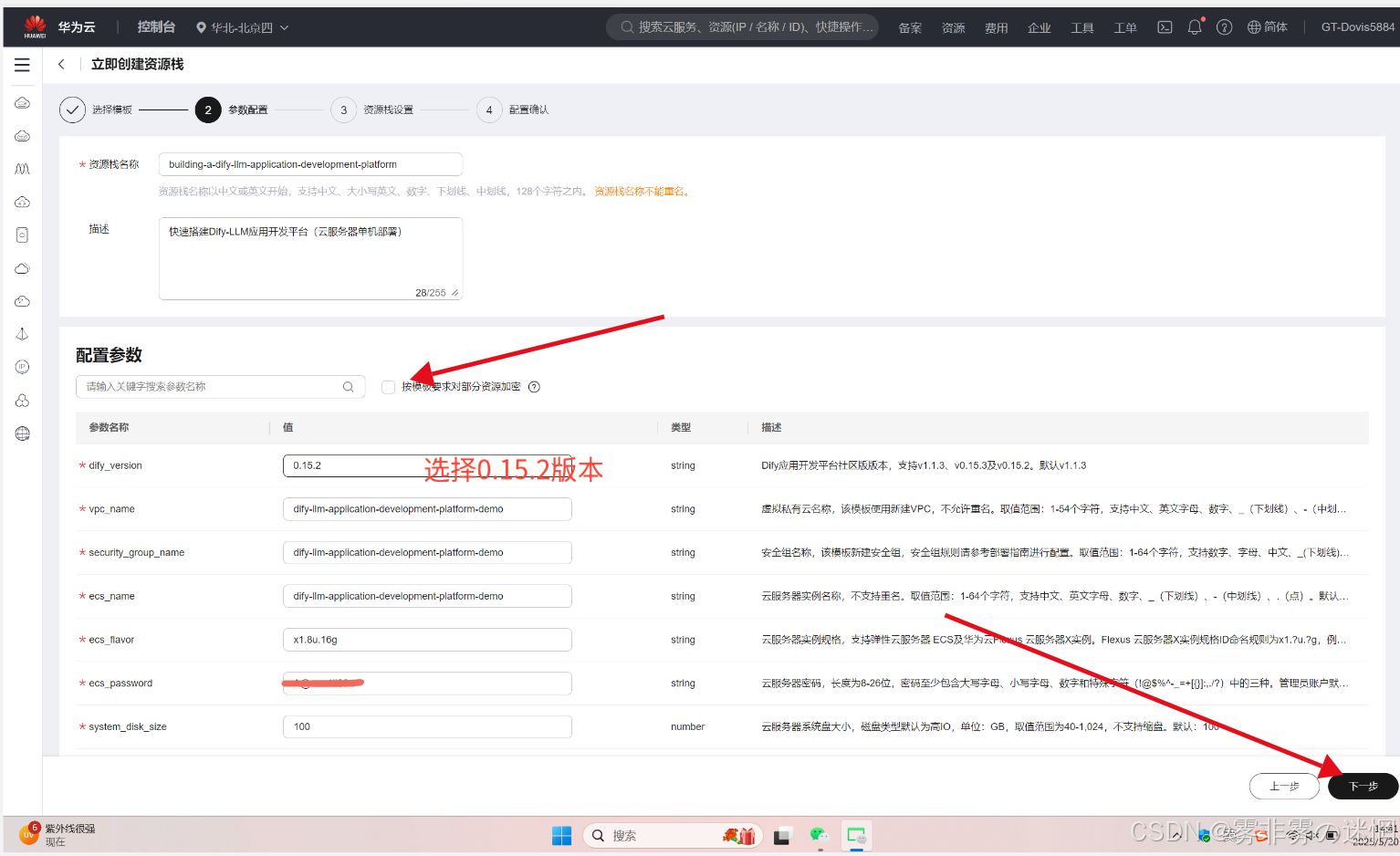
Task: Click the 上一步 previous button
Action: click(x=1284, y=786)
